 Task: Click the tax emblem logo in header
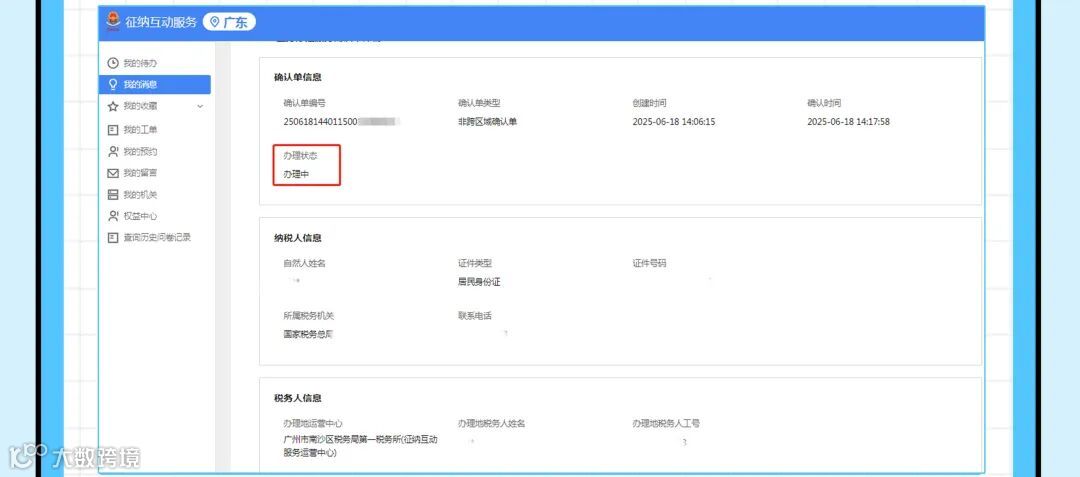coord(113,22)
